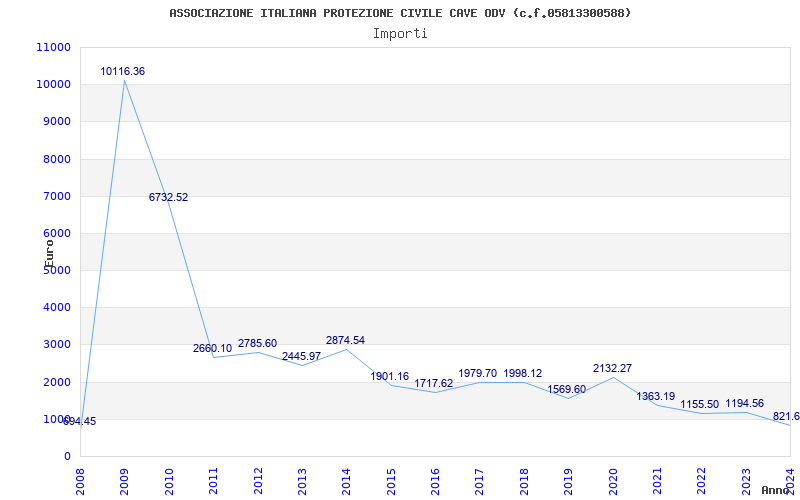Click the 1155.50 data label

coord(699,405)
